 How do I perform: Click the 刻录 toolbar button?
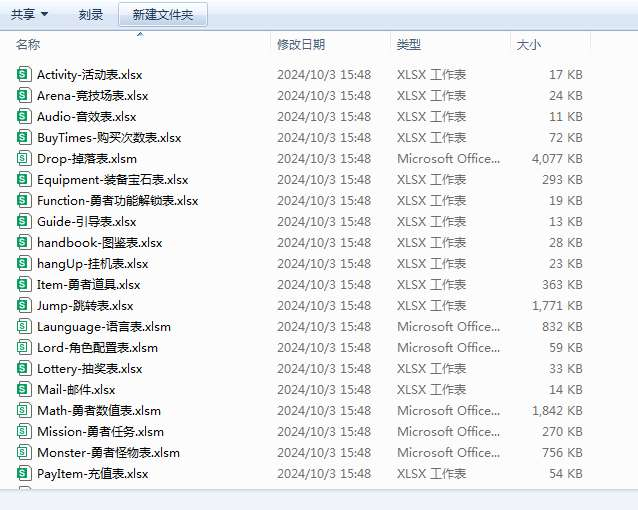tap(90, 14)
